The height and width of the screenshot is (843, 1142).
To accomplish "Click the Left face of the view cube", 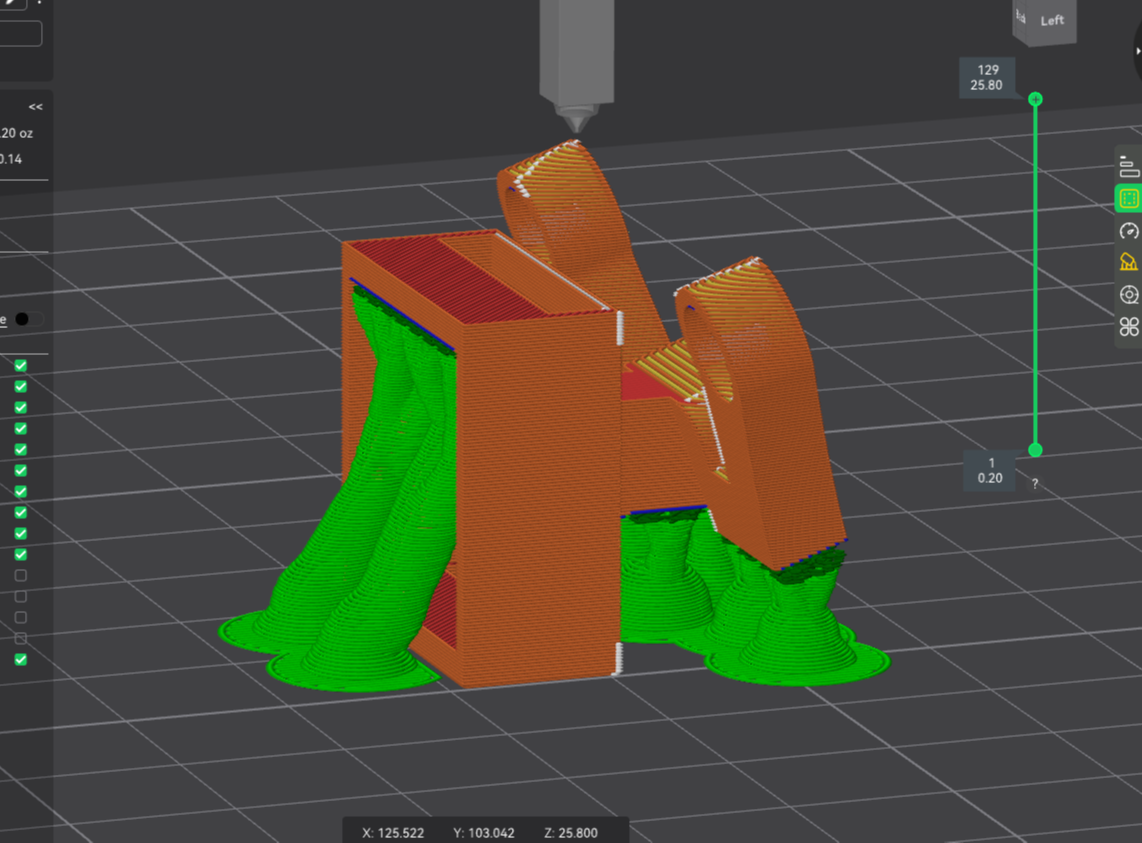I will point(1052,20).
